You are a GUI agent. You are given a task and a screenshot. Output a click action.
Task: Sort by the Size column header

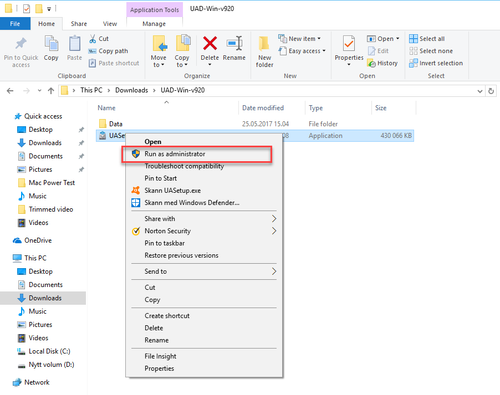pos(381,108)
